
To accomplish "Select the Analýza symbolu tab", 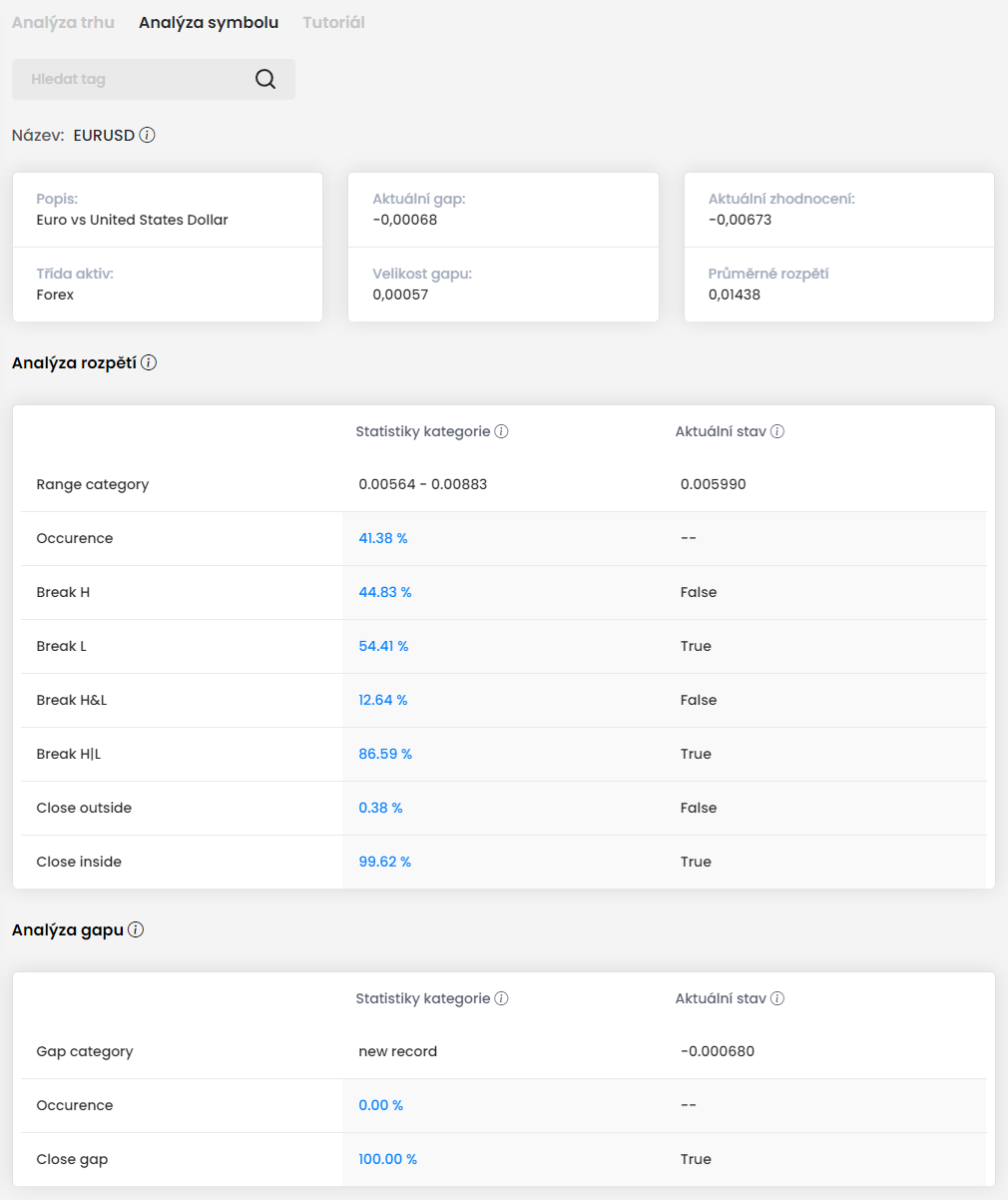I will click(x=209, y=22).
